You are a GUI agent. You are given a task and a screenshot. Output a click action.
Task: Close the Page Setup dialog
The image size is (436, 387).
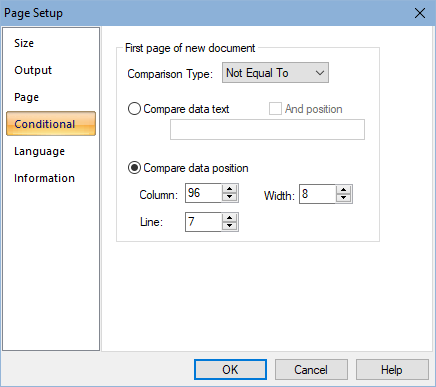pos(420,13)
